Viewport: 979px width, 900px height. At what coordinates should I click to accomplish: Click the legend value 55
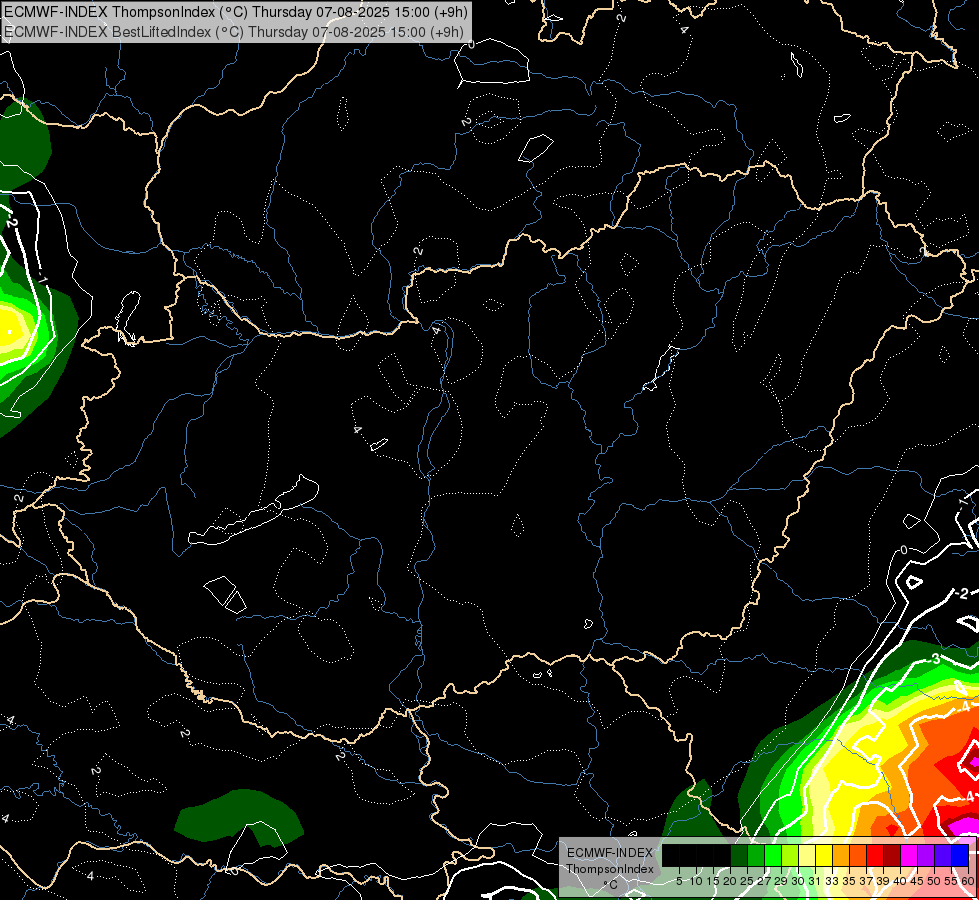[951, 881]
